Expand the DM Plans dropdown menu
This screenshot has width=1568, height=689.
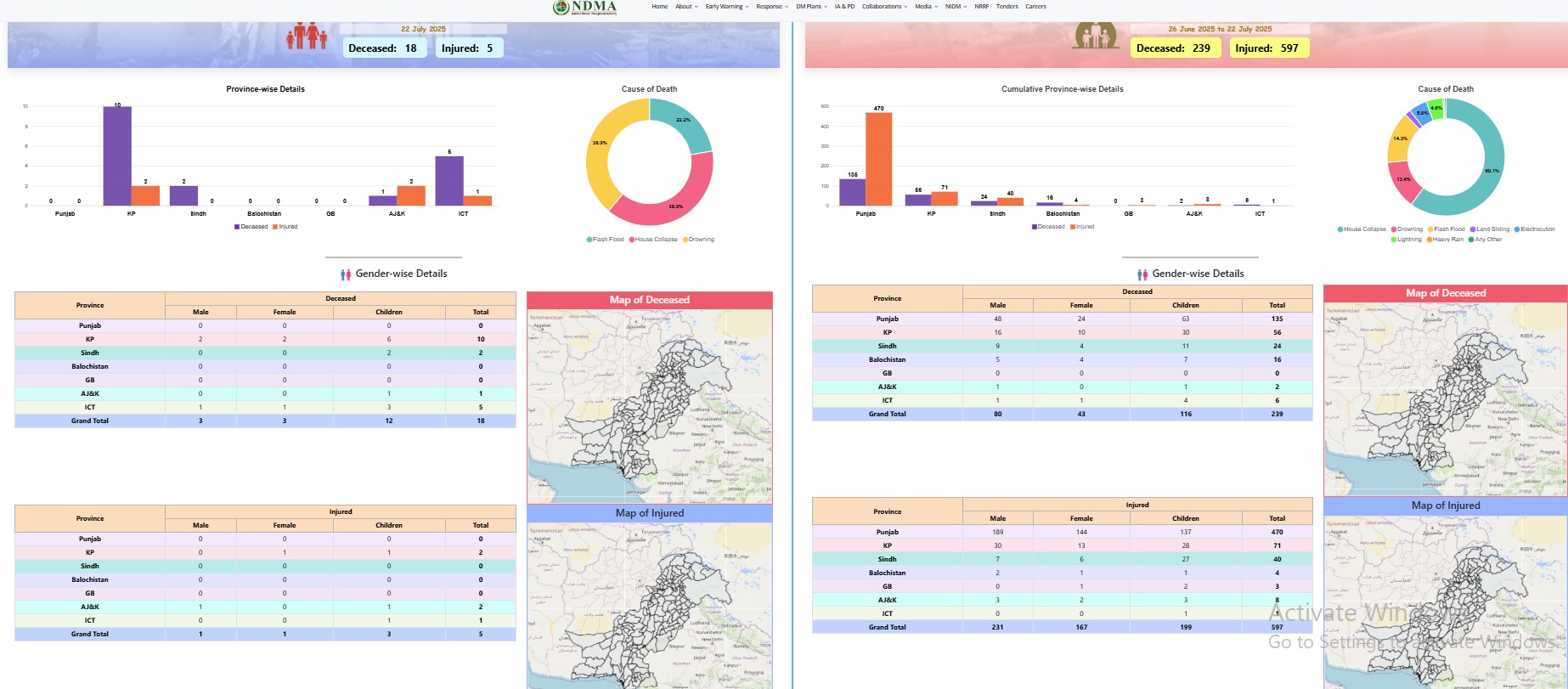811,7
